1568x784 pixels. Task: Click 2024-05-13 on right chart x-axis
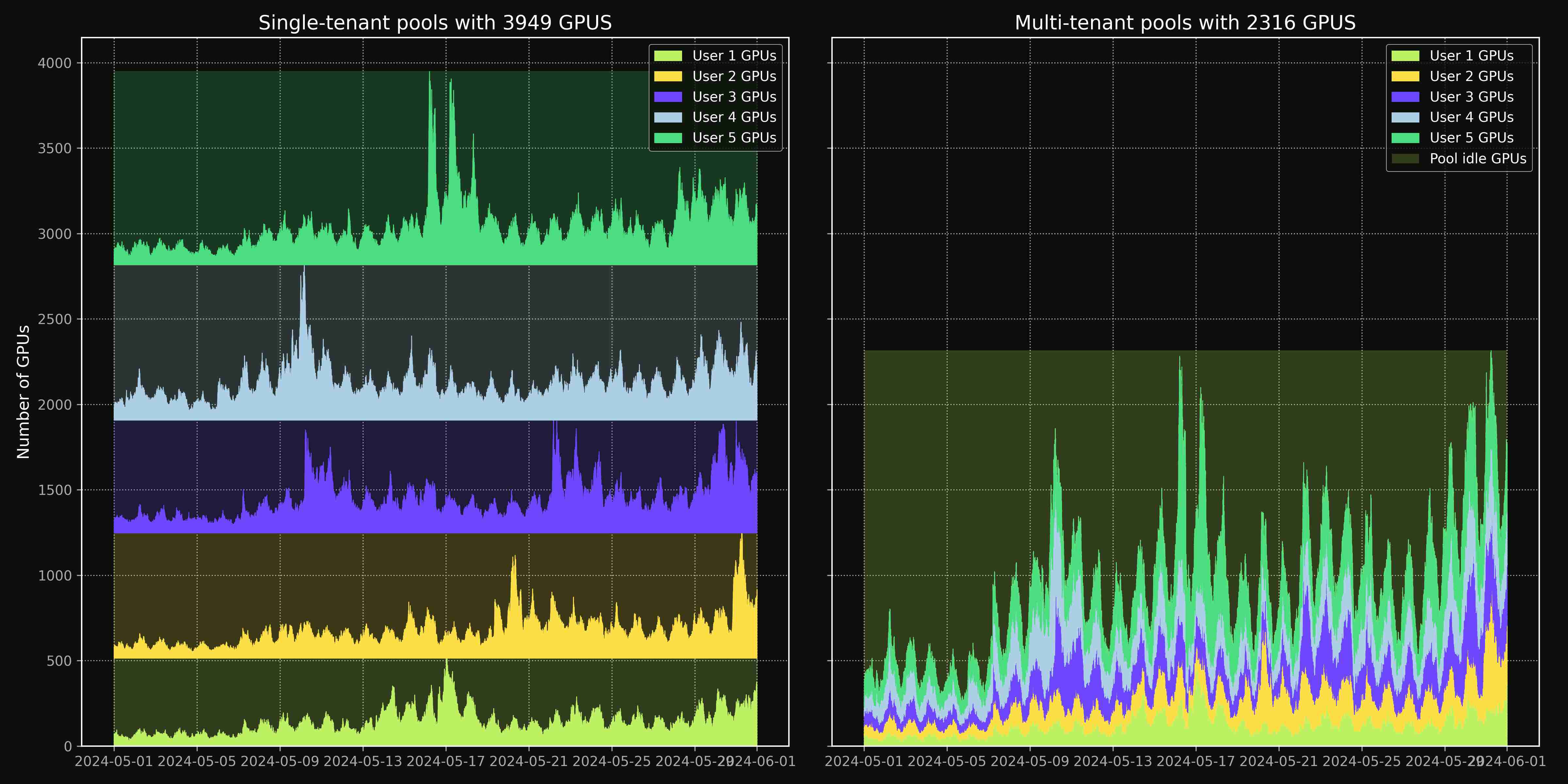click(x=1113, y=761)
